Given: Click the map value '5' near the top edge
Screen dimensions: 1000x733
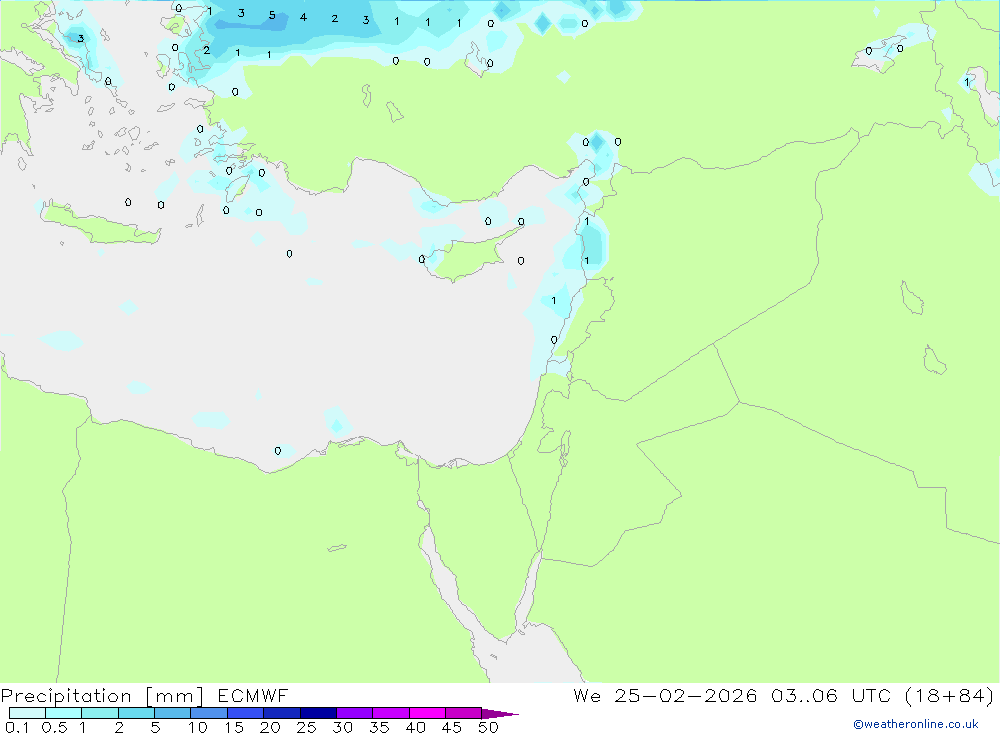Looking at the screenshot, I should pos(272,15).
